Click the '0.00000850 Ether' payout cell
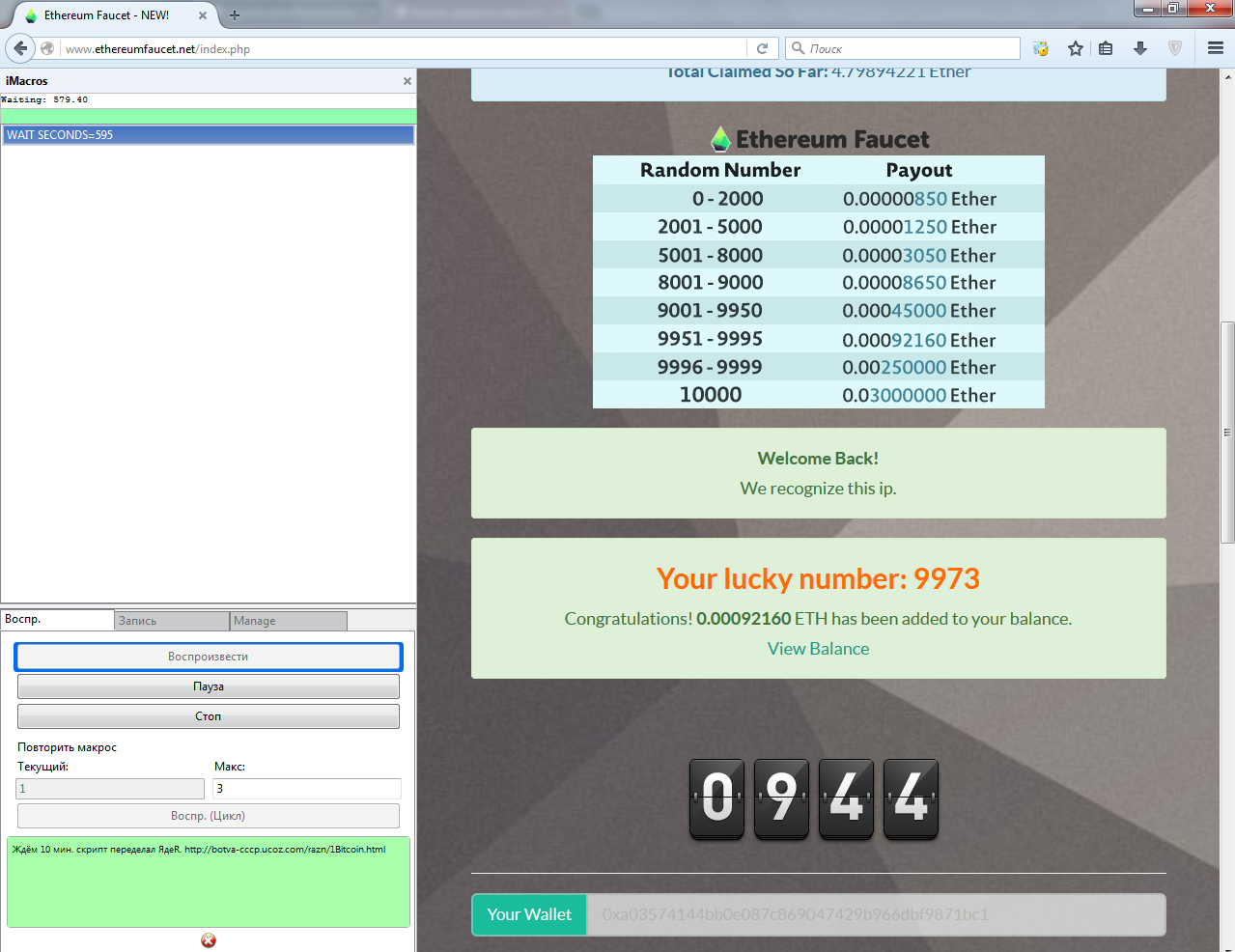Viewport: 1235px width, 952px height. [919, 199]
